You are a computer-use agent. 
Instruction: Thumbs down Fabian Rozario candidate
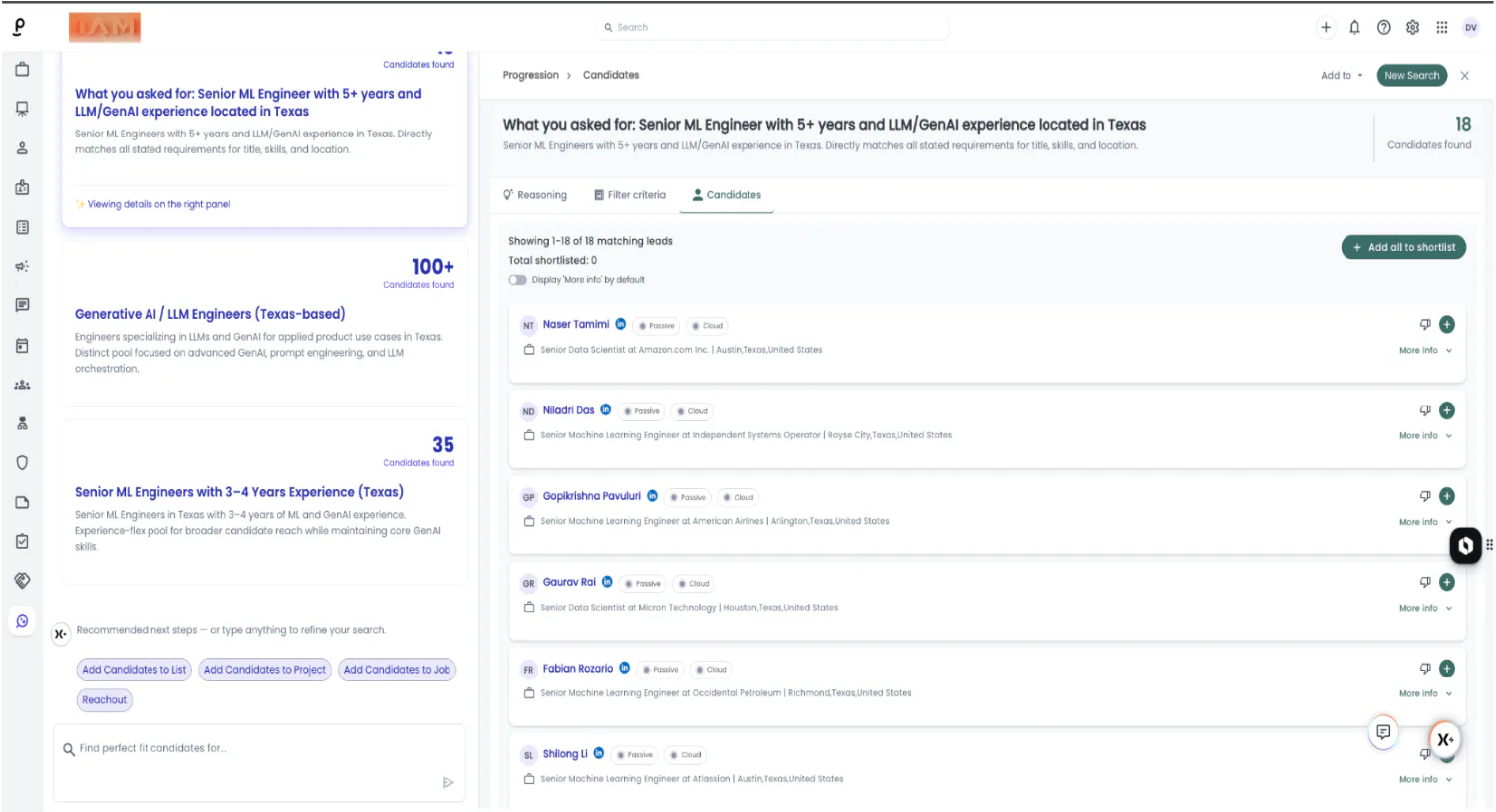(x=1425, y=669)
